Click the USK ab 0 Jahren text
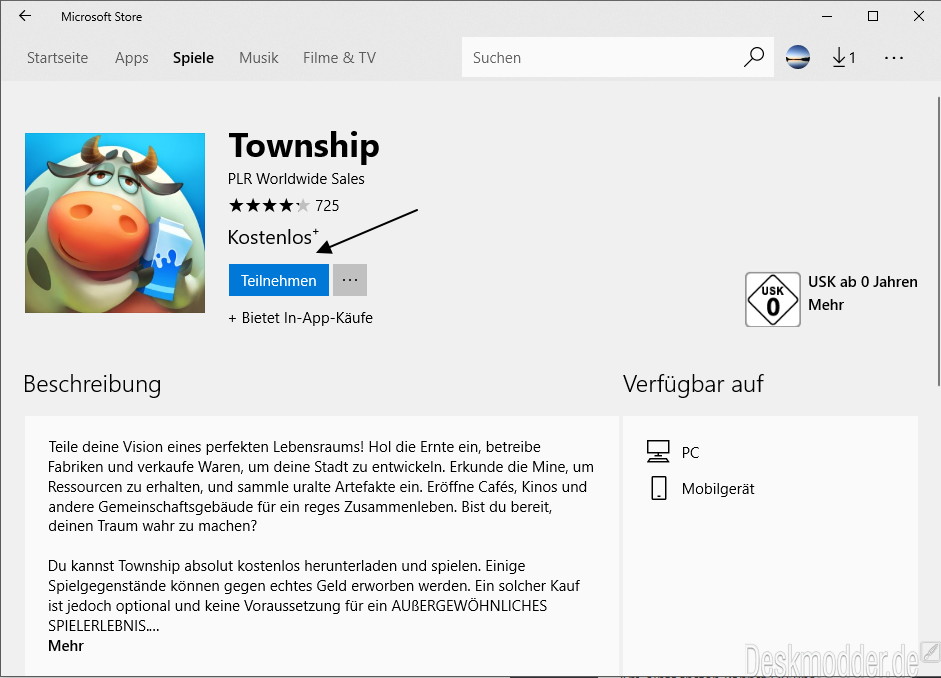Screen dimensions: 941x678 coord(862,282)
